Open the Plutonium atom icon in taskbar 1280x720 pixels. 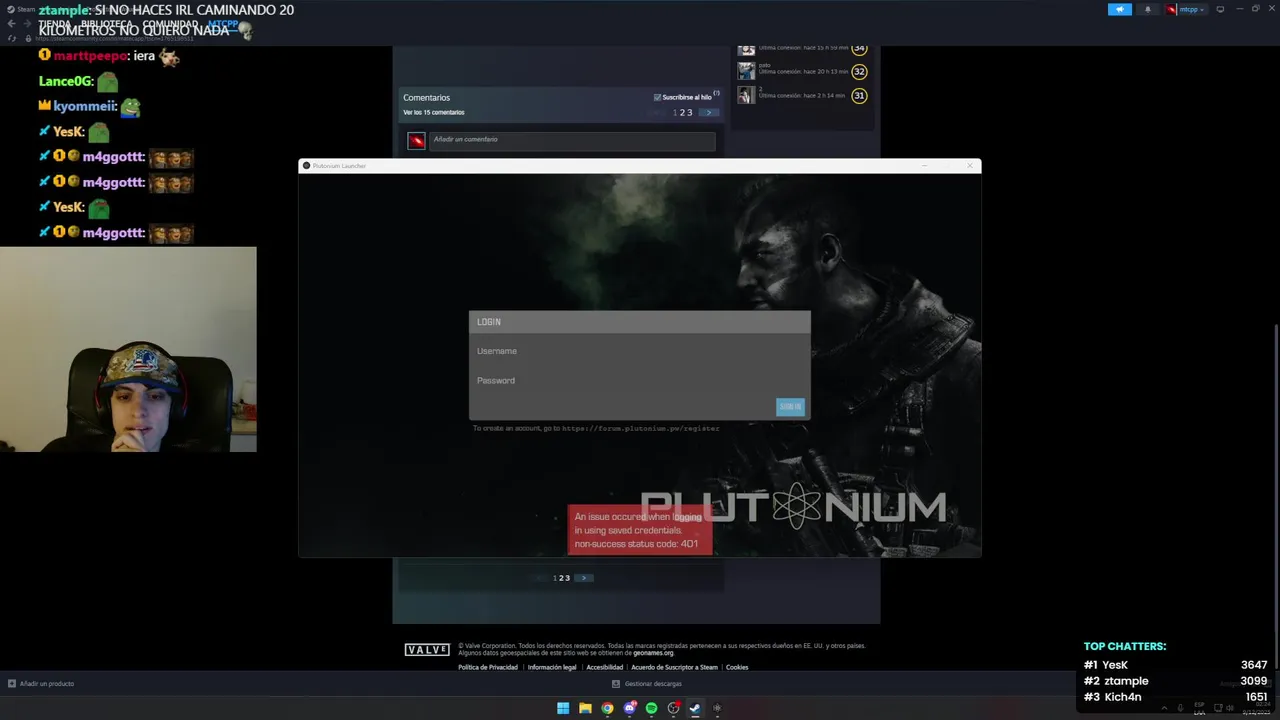point(717,708)
